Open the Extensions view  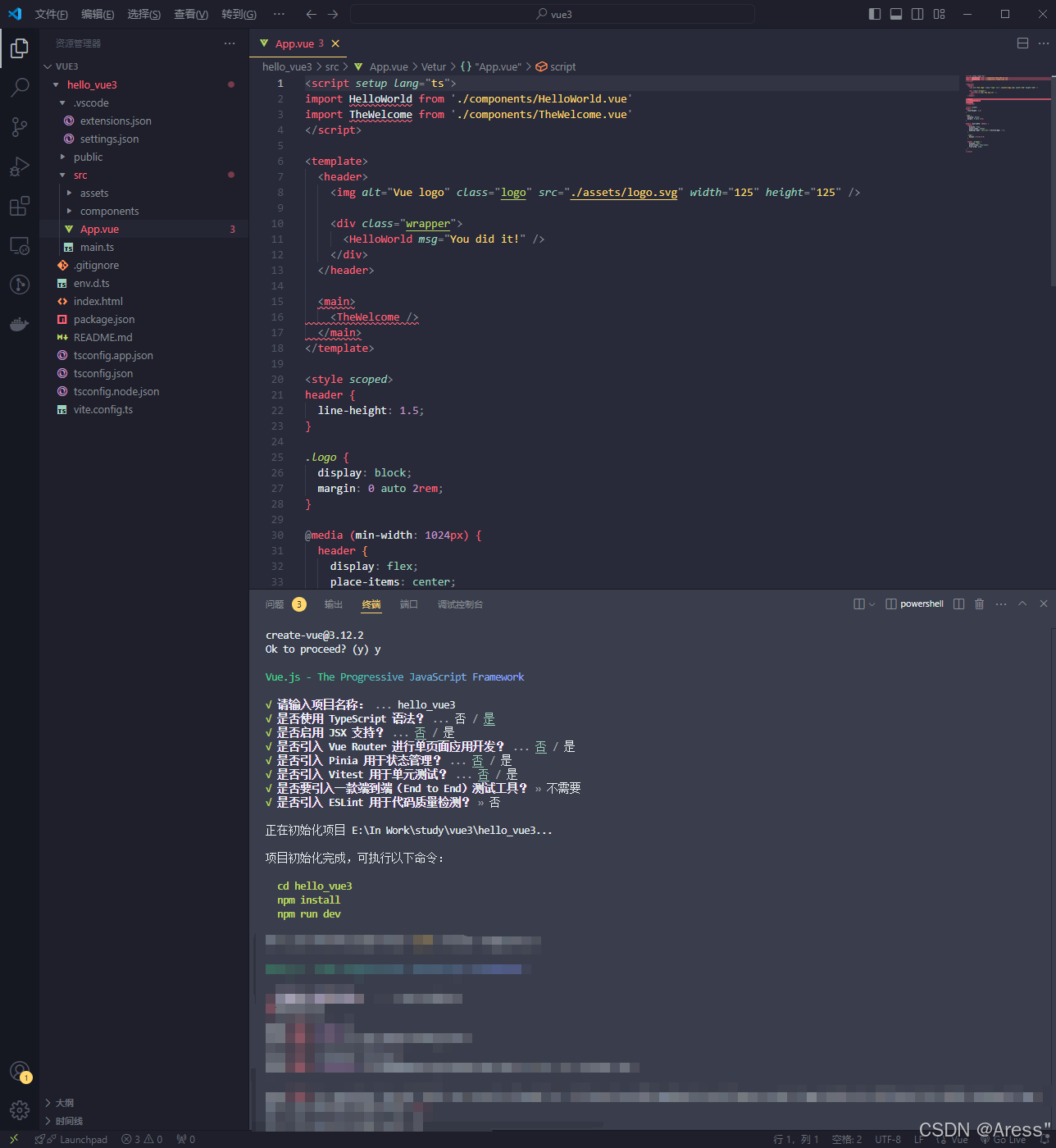click(x=20, y=206)
